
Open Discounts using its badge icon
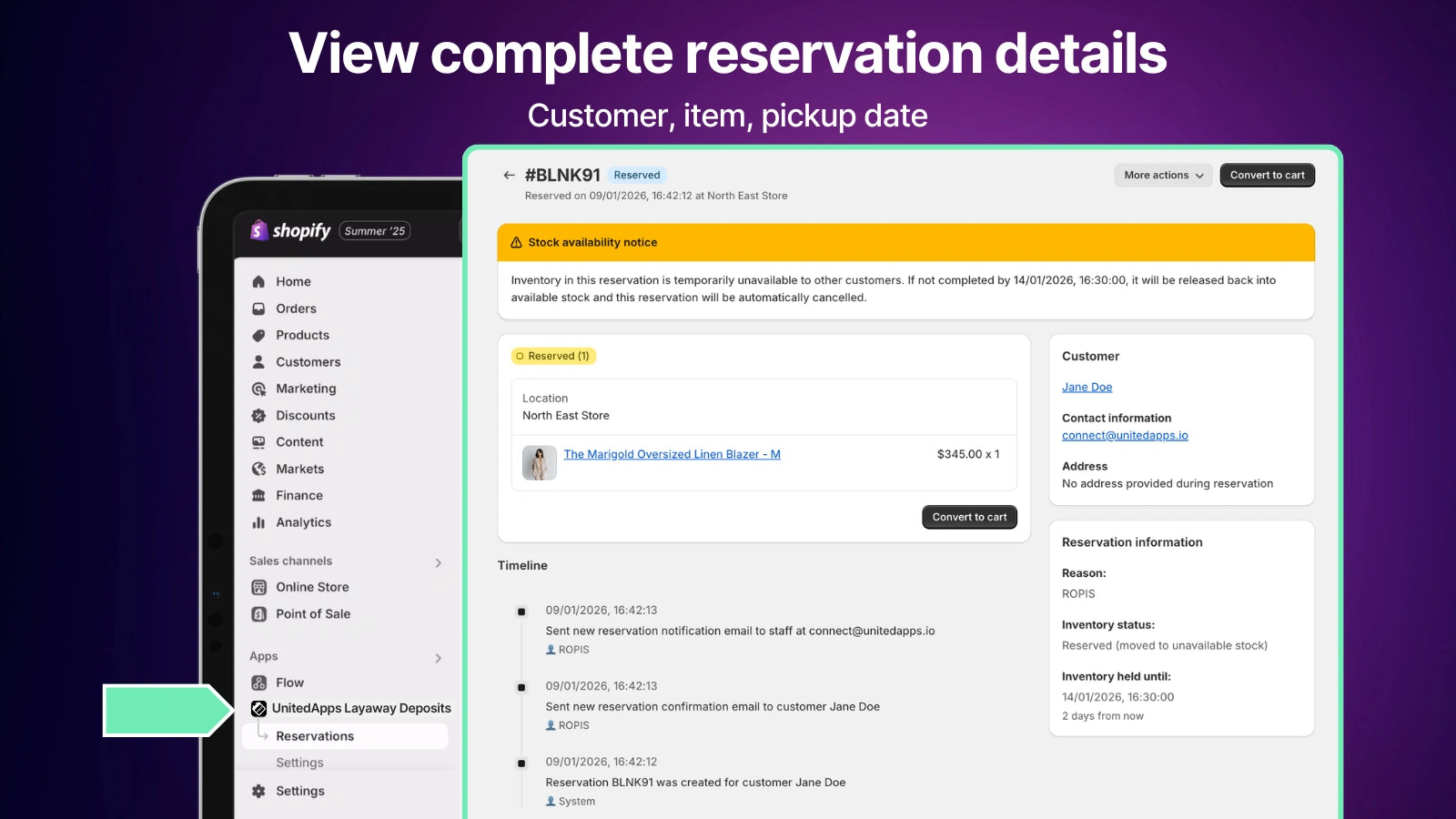pos(258,416)
